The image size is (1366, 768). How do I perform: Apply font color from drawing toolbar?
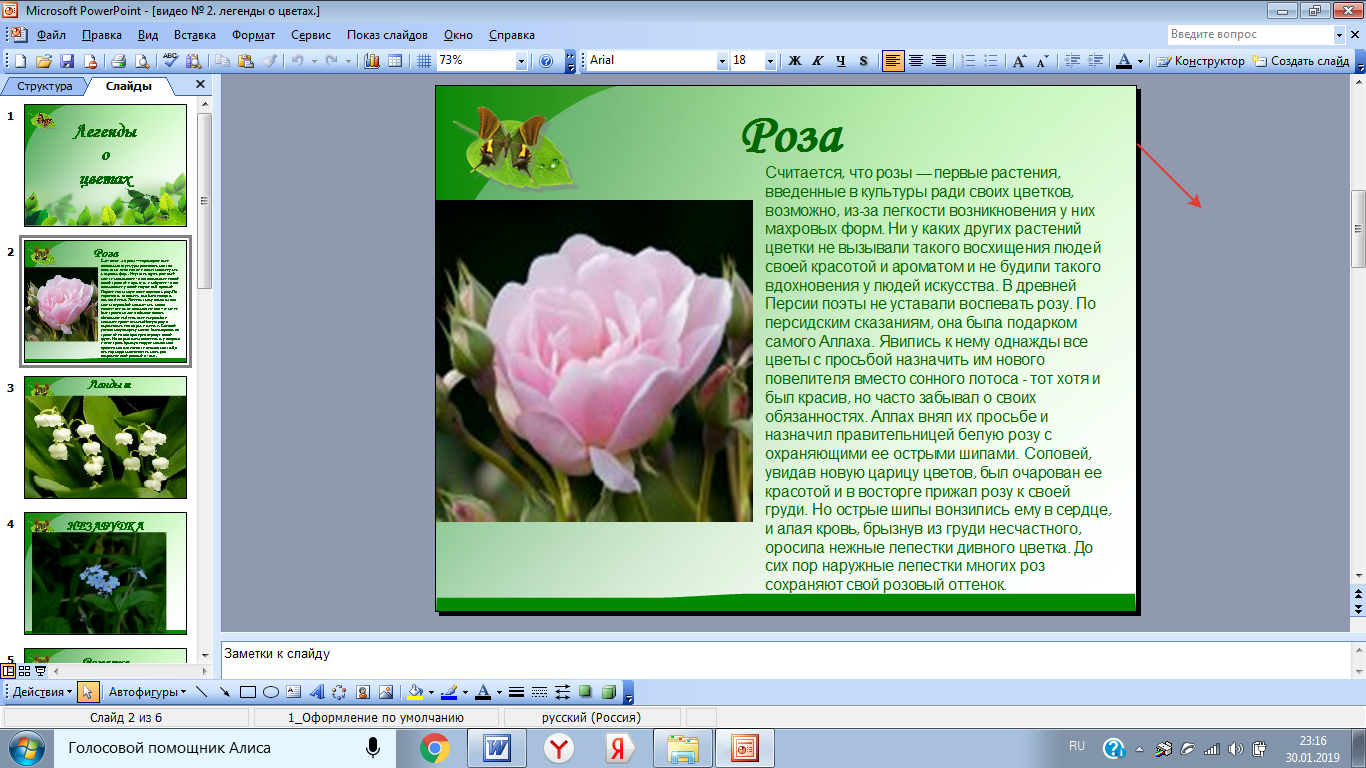(482, 692)
